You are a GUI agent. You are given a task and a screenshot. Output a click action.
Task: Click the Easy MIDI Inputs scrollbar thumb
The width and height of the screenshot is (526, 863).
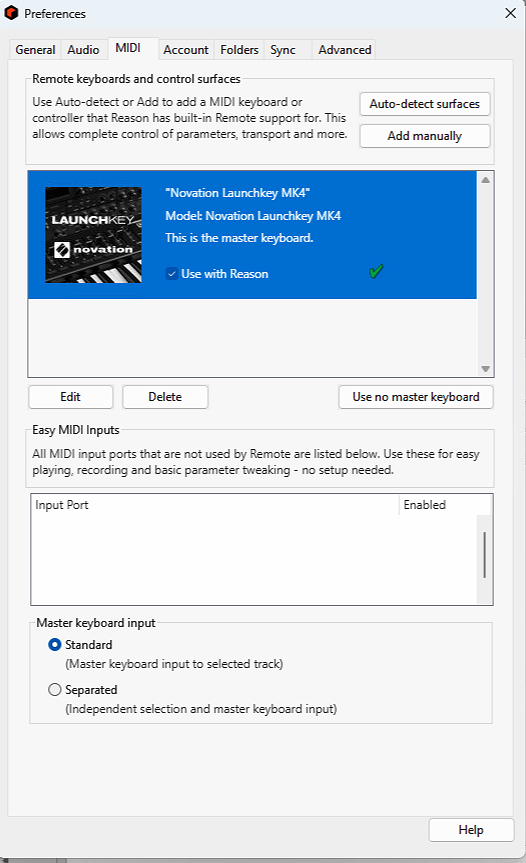[484, 555]
